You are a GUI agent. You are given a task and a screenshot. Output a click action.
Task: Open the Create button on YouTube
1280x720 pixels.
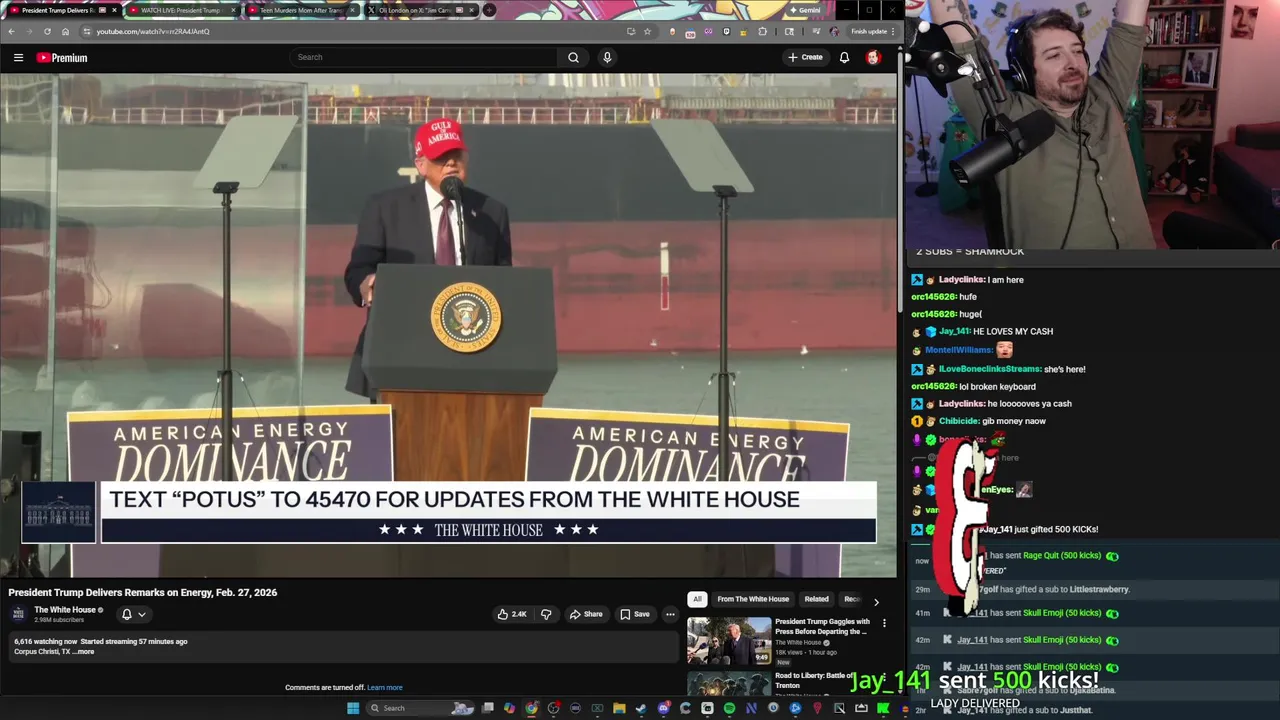pos(805,57)
